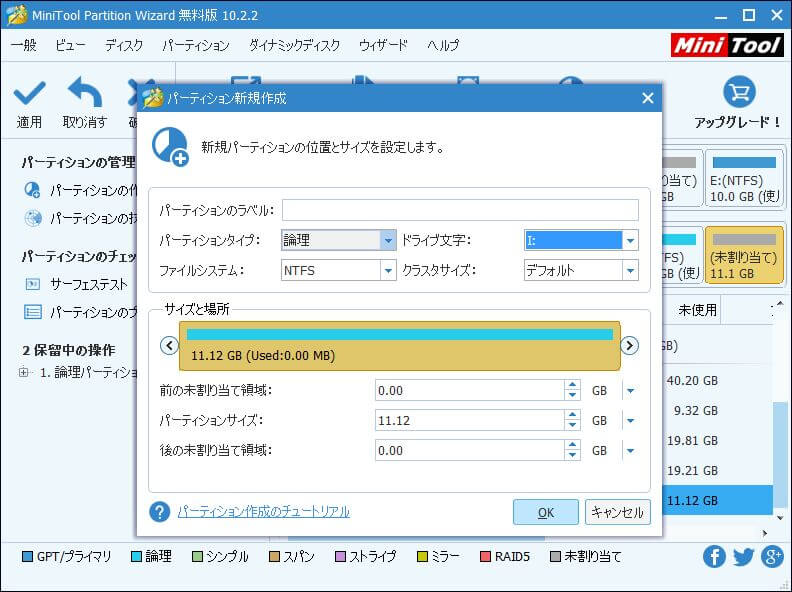The width and height of the screenshot is (792, 592).
Task: Open the ディスク menu
Action: click(x=124, y=45)
